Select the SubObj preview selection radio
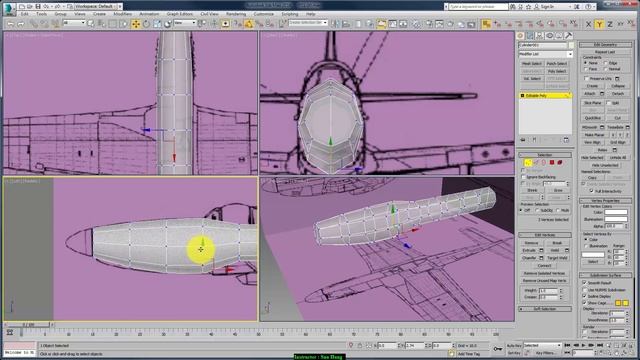The height and width of the screenshot is (360, 640). [x=537, y=210]
